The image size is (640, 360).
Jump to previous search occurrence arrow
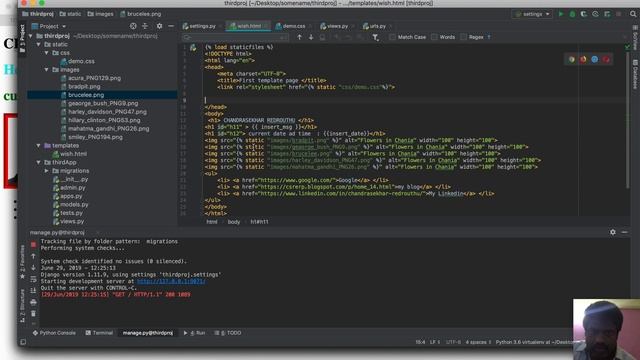click(299, 37)
